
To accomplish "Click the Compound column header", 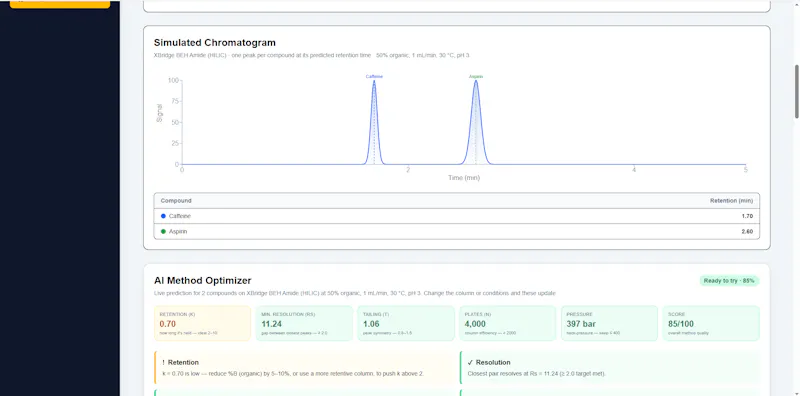I will [x=176, y=201].
